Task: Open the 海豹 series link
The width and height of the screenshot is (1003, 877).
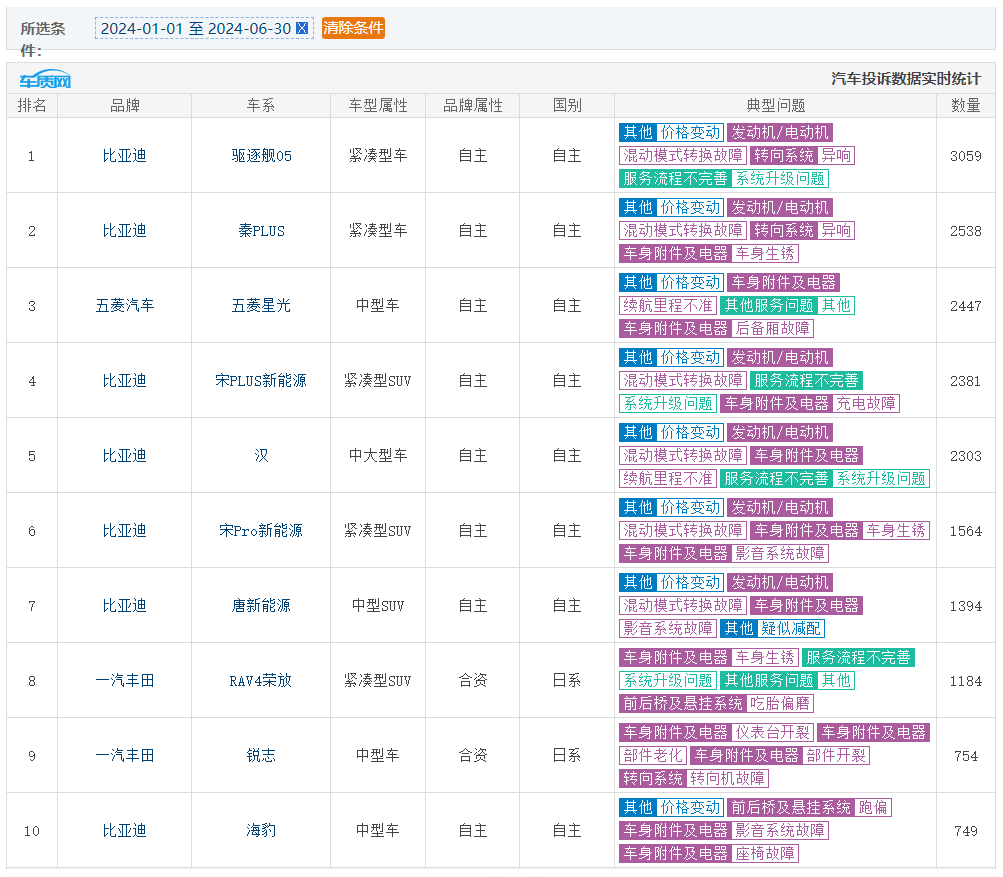Action: [261, 830]
